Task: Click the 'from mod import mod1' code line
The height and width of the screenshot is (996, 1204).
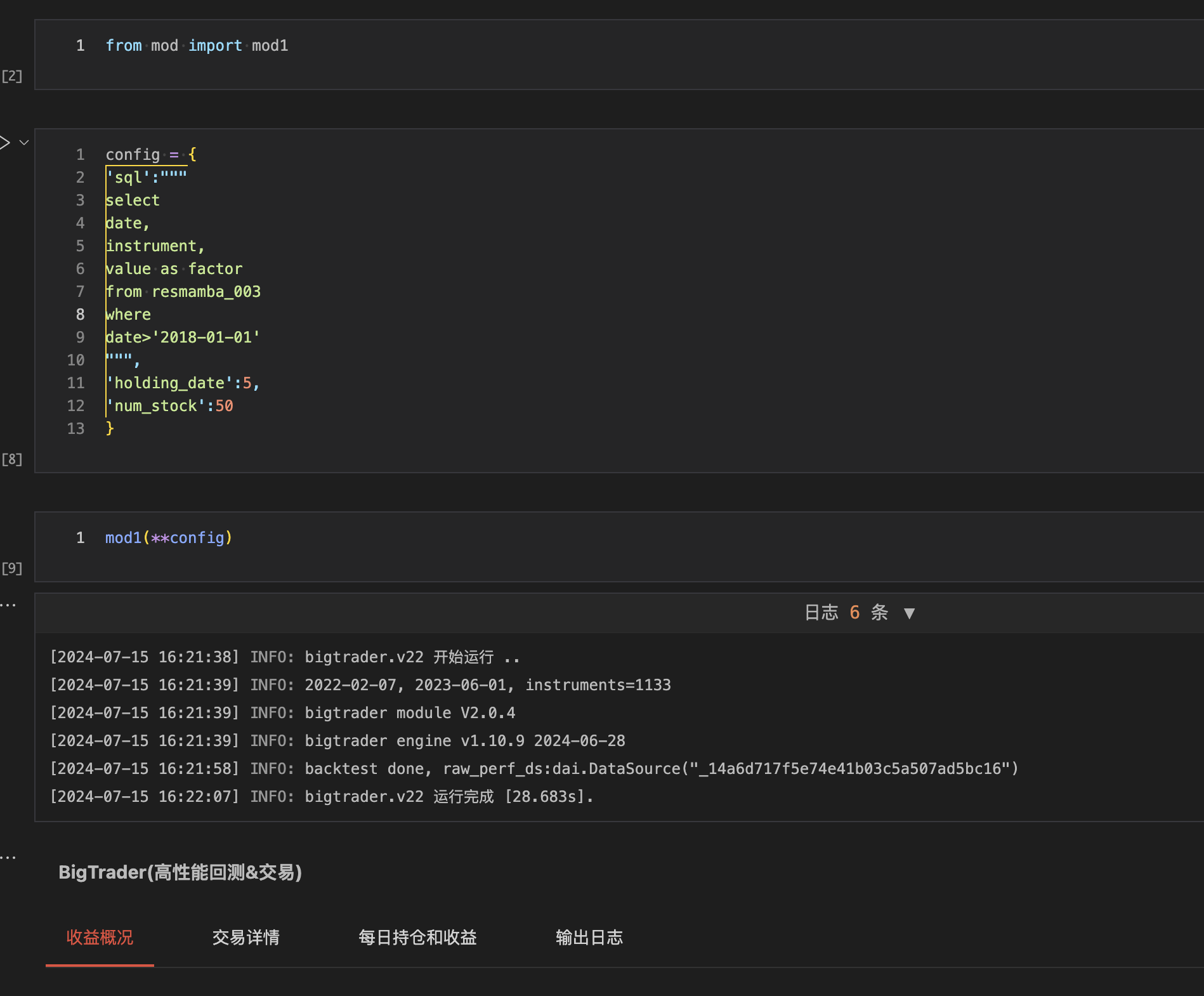Action: coord(197,46)
